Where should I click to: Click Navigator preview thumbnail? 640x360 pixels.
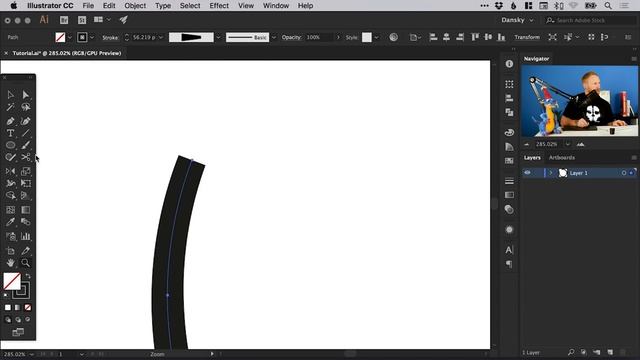[x=580, y=101]
